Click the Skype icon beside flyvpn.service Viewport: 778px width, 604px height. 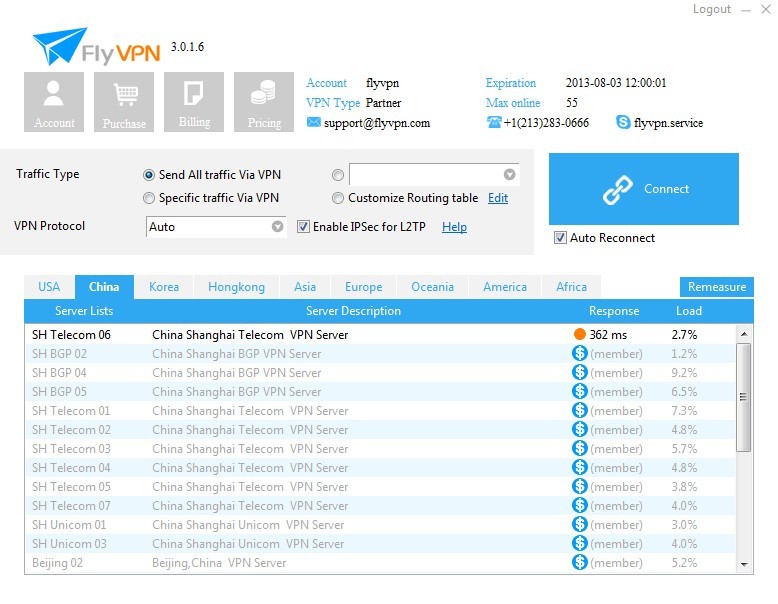[623, 122]
